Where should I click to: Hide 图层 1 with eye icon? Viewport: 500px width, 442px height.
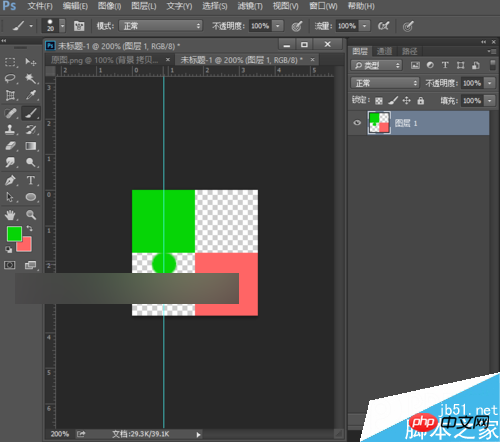tap(357, 123)
